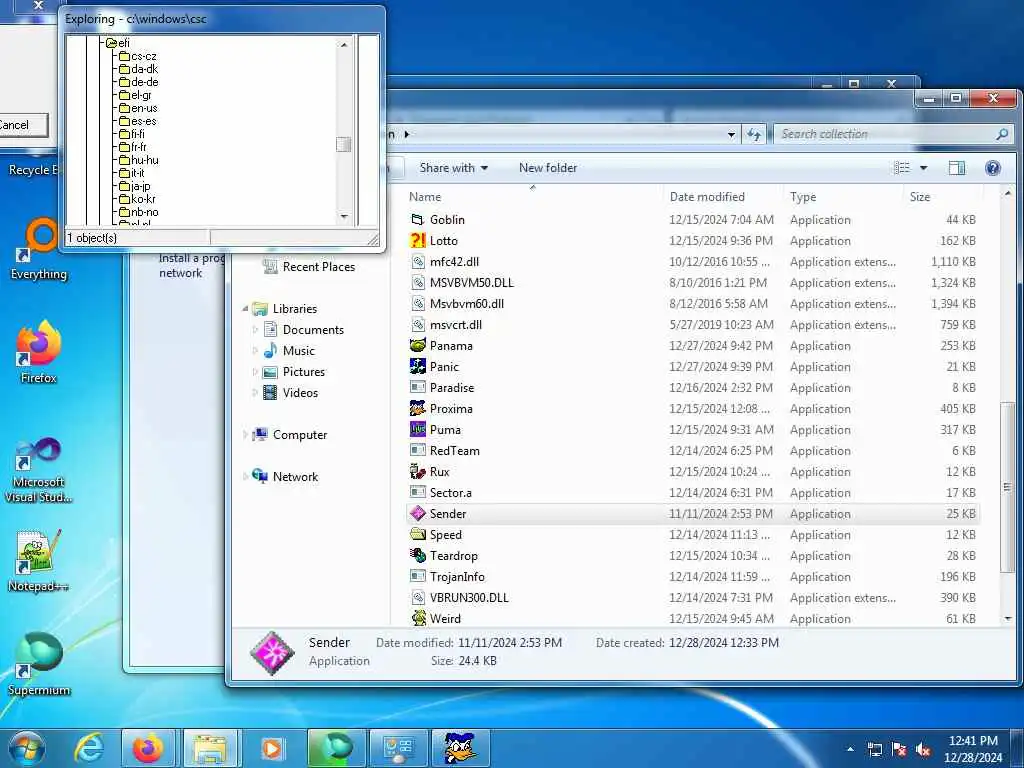Open the view options dropdown arrow

[x=923, y=168]
